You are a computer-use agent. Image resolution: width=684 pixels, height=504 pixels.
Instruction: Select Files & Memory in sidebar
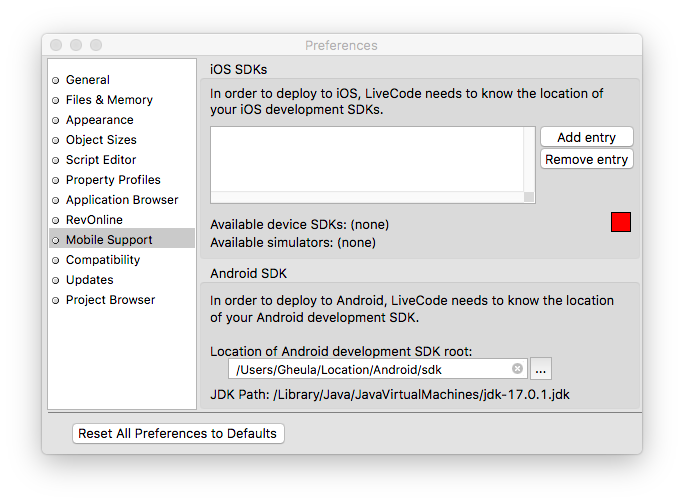tap(109, 100)
